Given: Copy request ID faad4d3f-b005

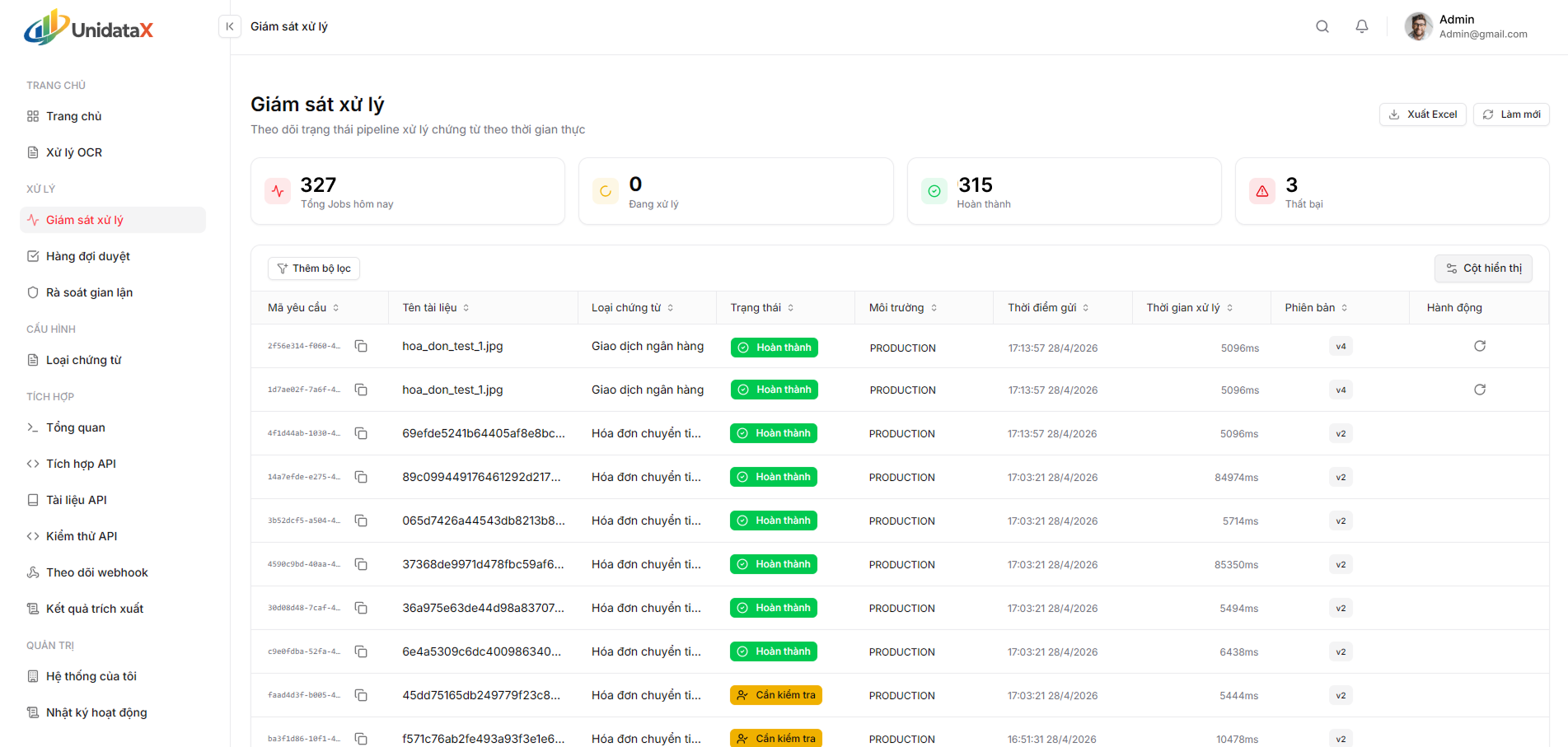Looking at the screenshot, I should 361,695.
